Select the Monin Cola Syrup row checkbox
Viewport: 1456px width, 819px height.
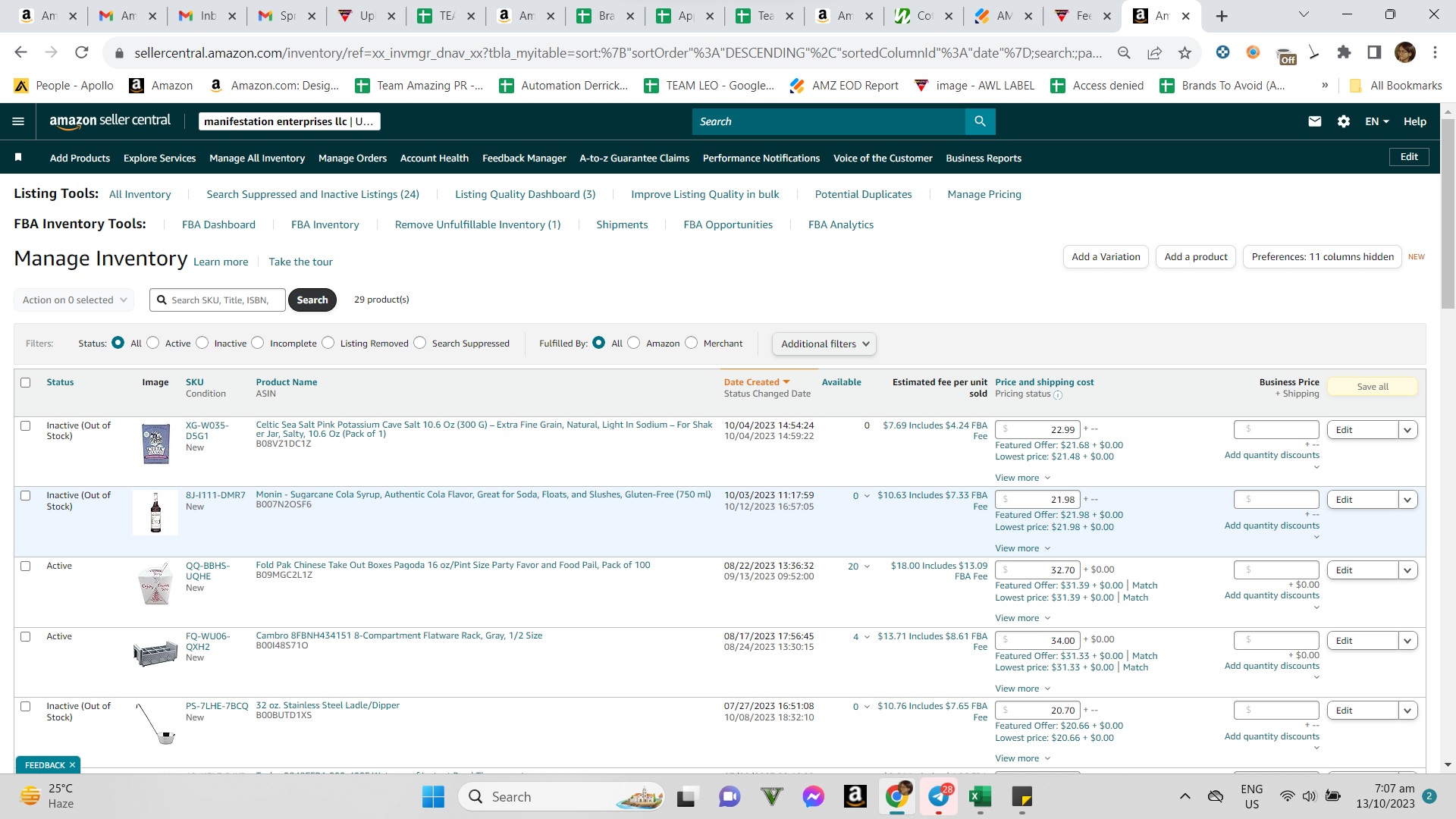coord(25,496)
